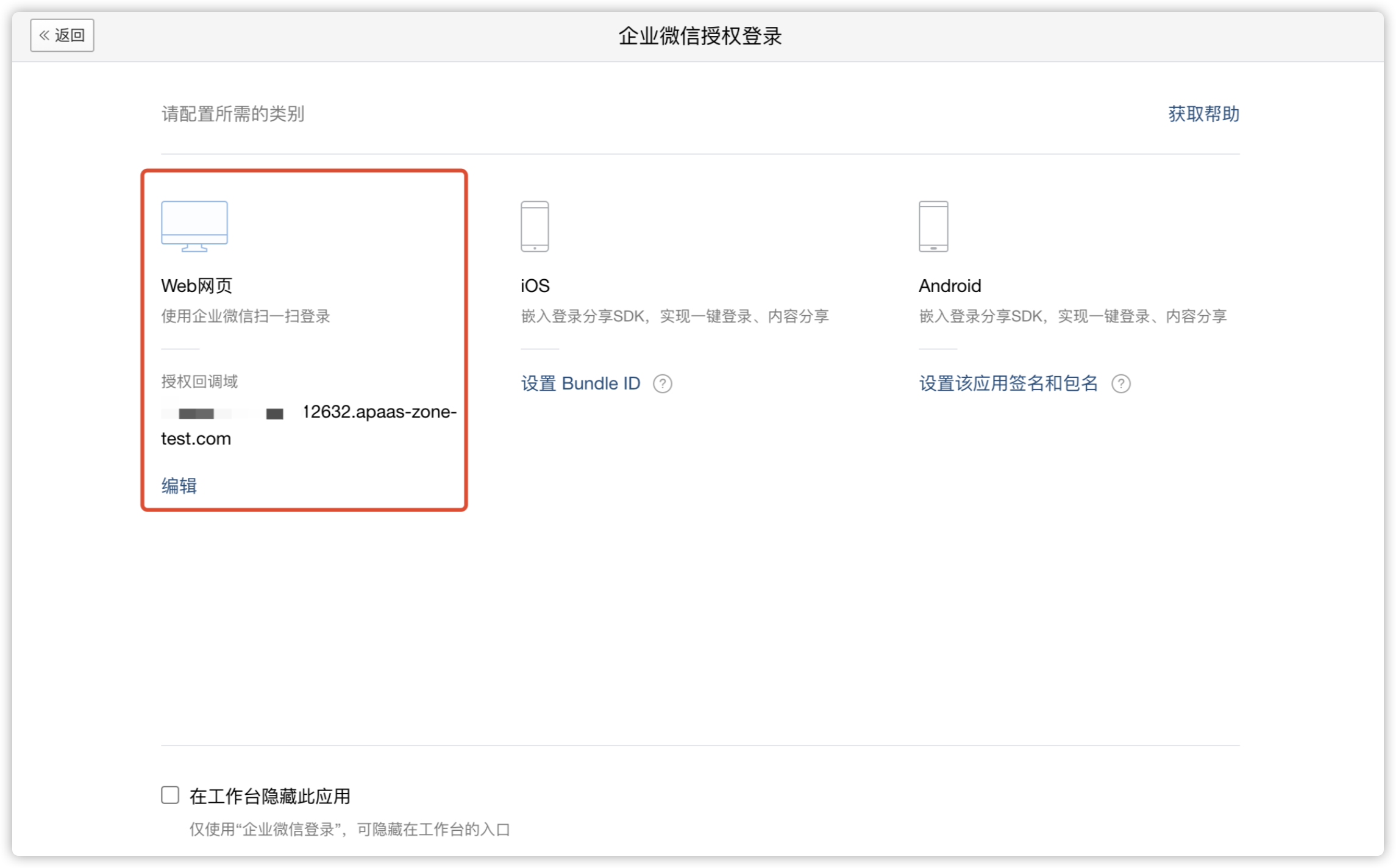Click the 企业微信授权登录 page title

[x=700, y=36]
